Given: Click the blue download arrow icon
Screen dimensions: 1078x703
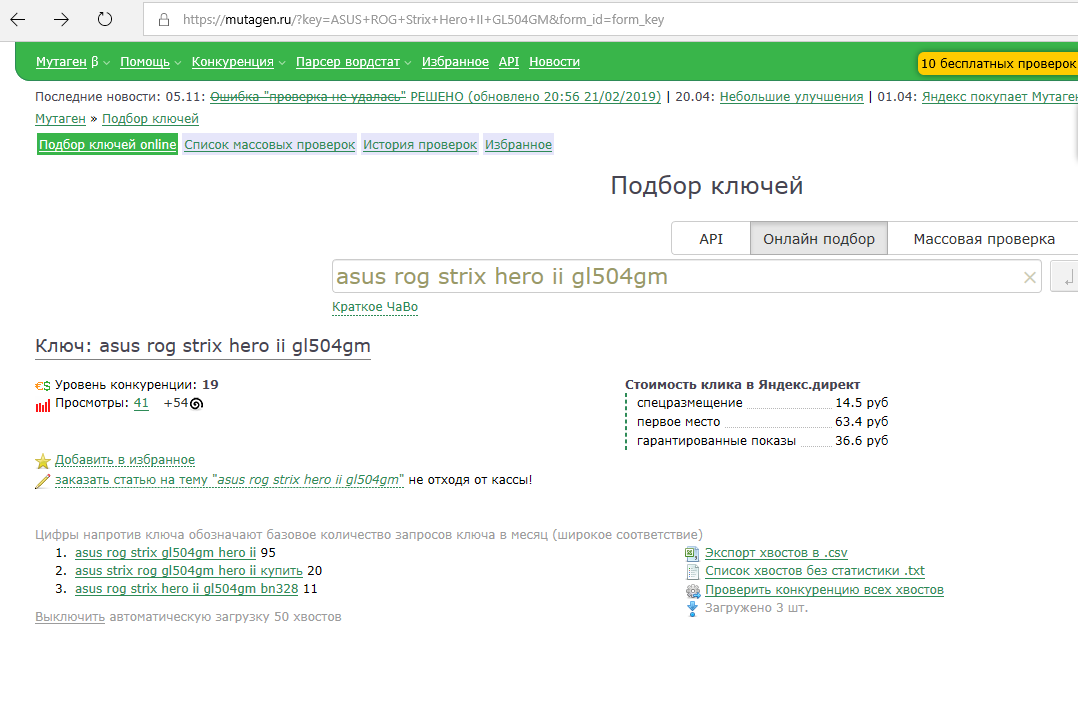Looking at the screenshot, I should [692, 609].
